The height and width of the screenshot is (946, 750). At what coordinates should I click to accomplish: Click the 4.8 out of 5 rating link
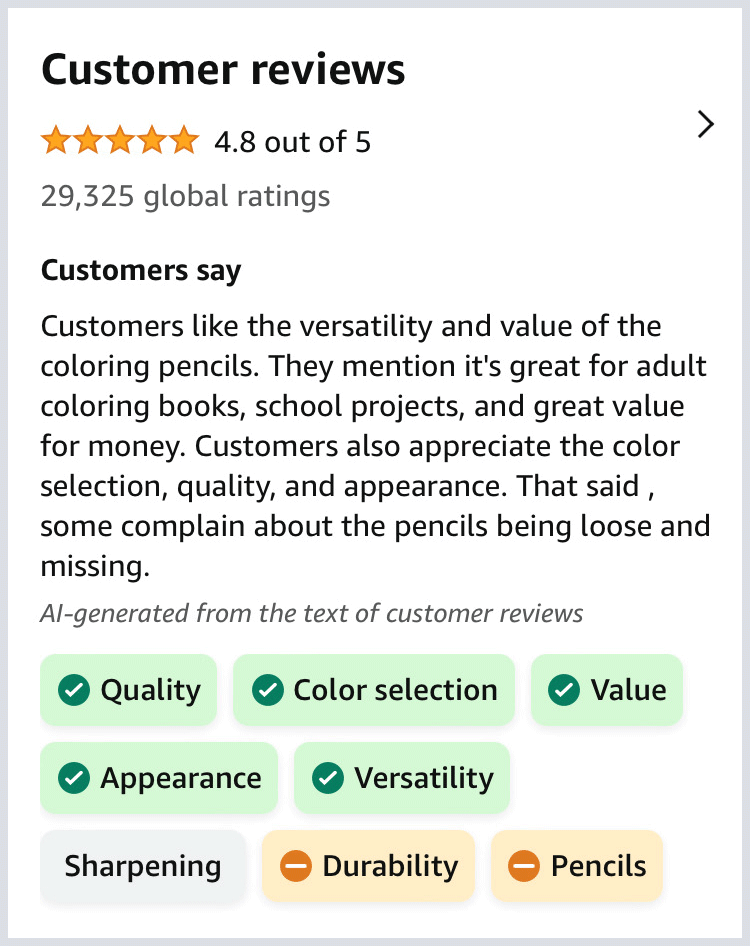coord(291,142)
